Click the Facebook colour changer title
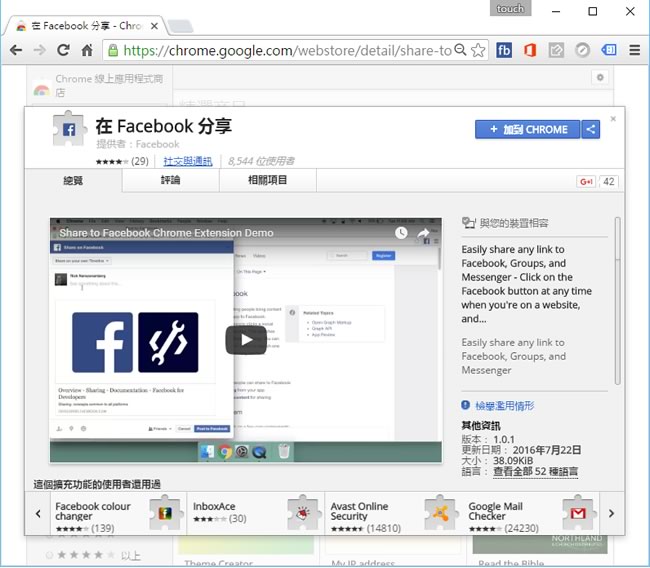650x568 pixels. pos(93,511)
